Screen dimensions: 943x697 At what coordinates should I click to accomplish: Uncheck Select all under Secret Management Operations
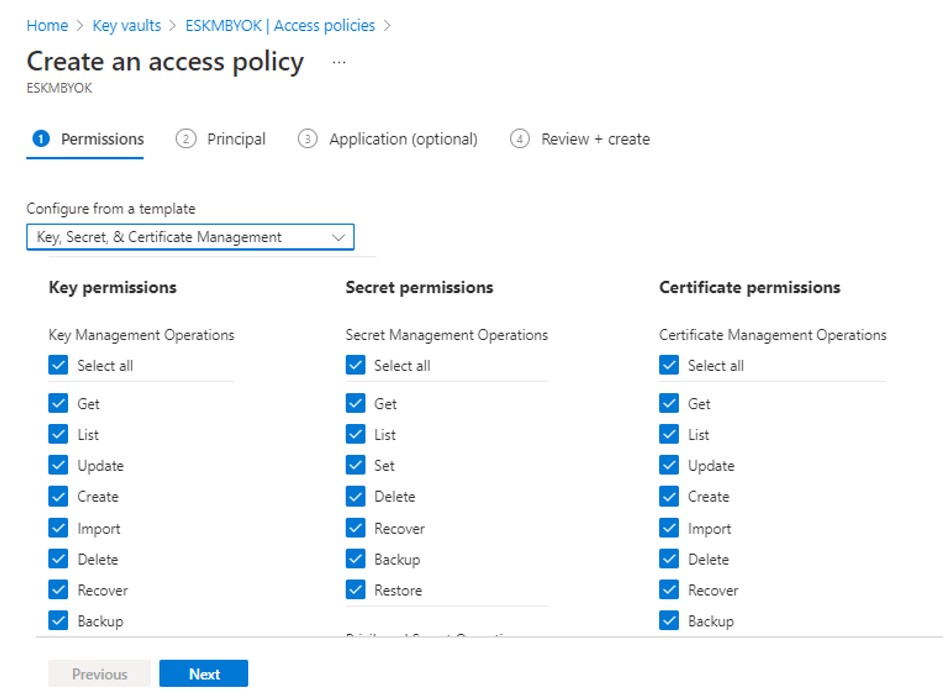[355, 365]
